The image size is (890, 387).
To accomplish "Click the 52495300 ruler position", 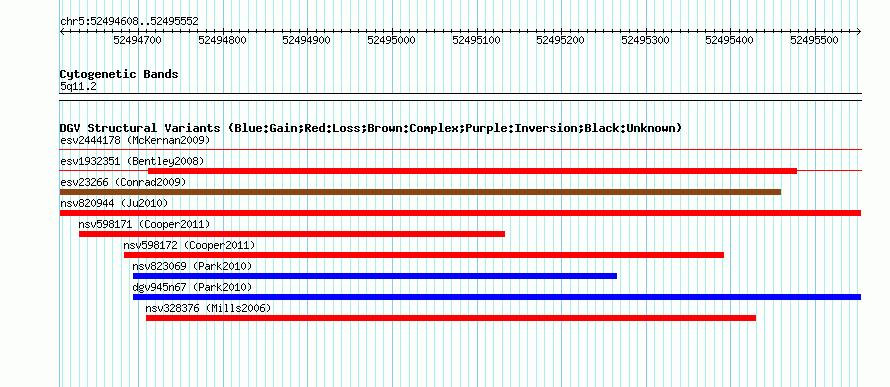I will coord(645,40).
